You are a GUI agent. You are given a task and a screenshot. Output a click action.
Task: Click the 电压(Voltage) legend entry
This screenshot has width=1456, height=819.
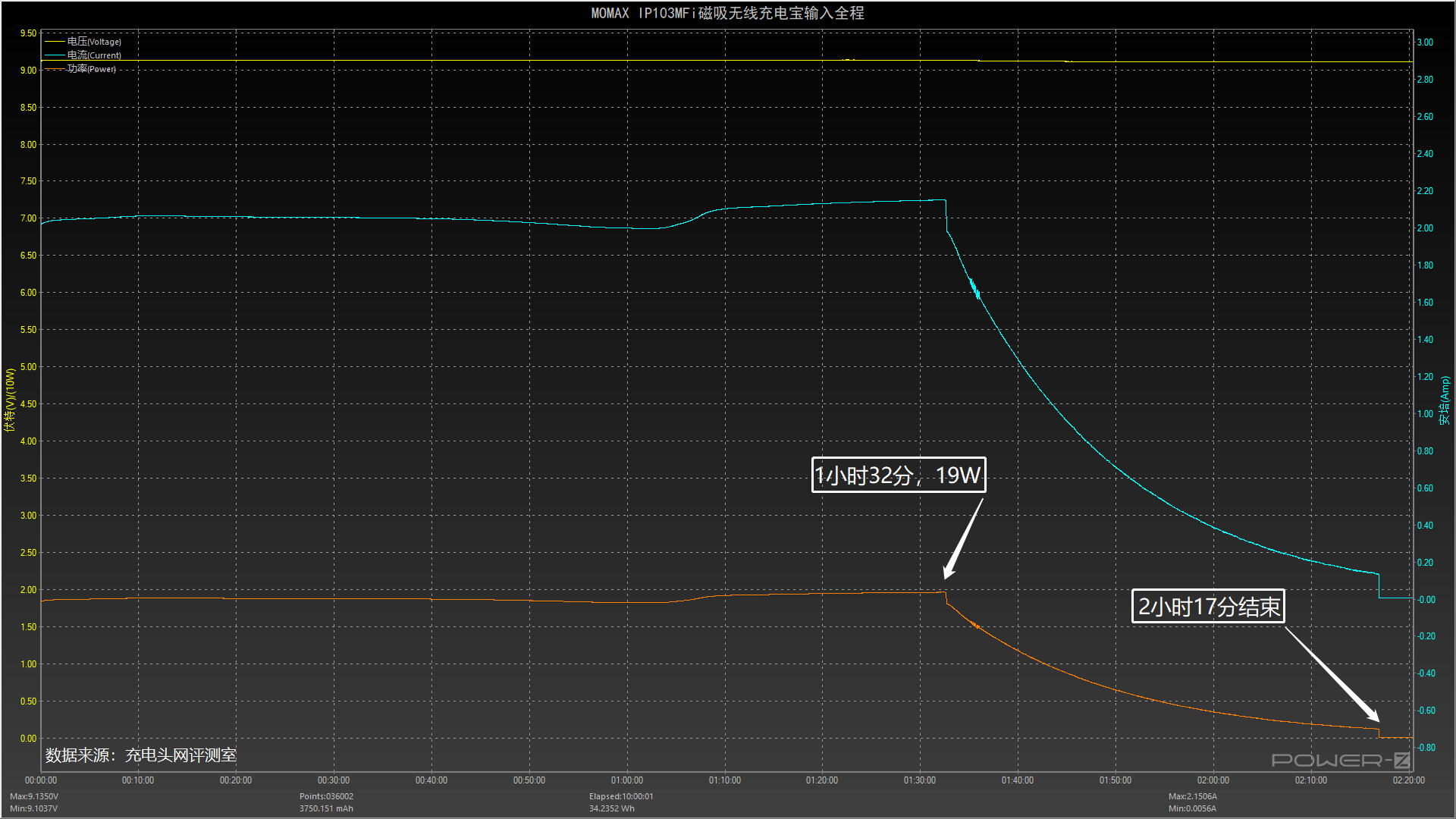pyautogui.click(x=94, y=42)
